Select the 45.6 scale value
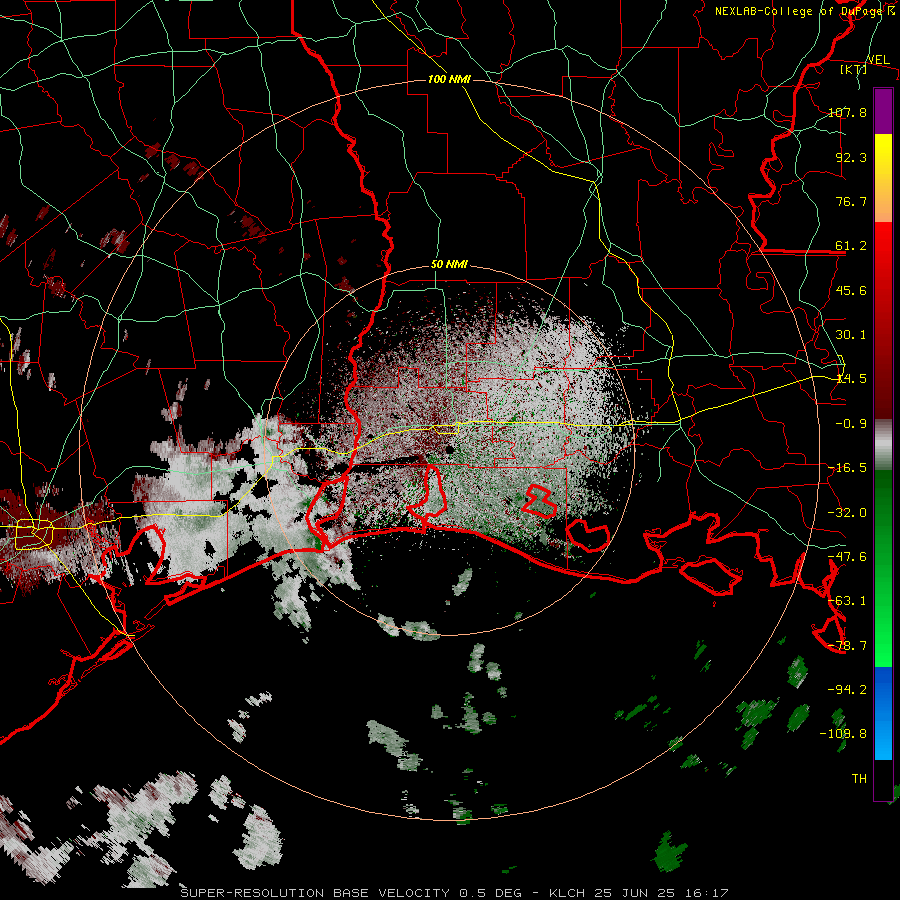 [851, 290]
